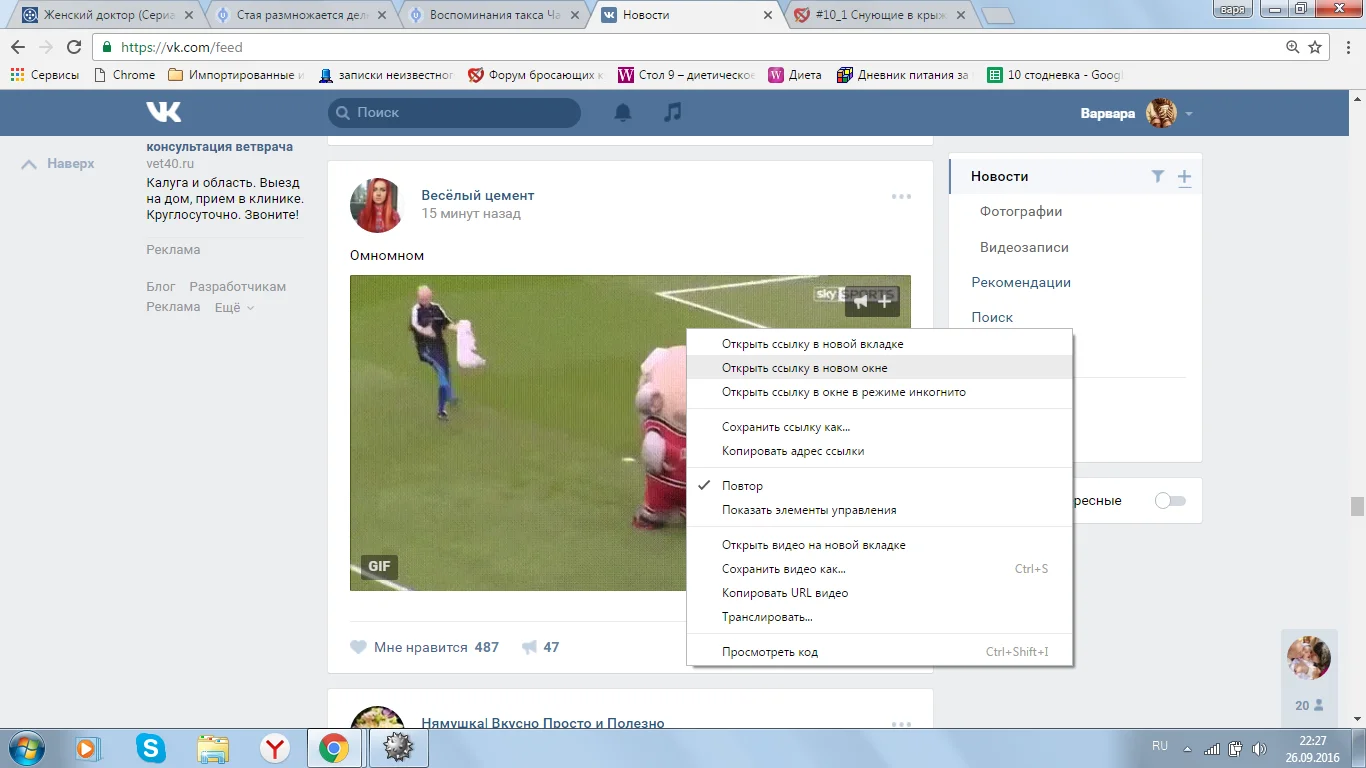Toggle the switch in the right sidebar
This screenshot has height=768, width=1366.
[1169, 501]
